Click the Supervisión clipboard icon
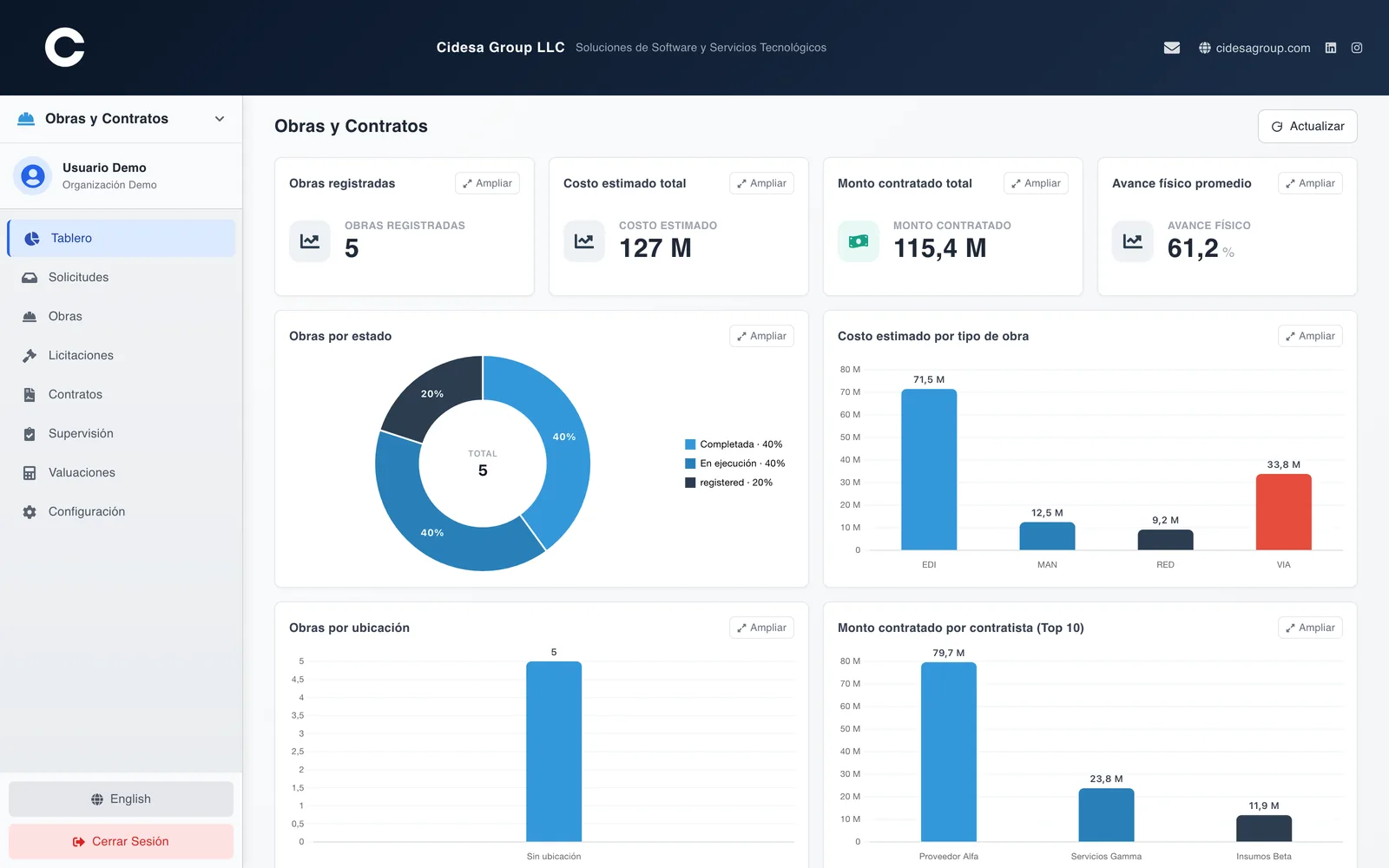This screenshot has height=868, width=1389. click(x=30, y=434)
